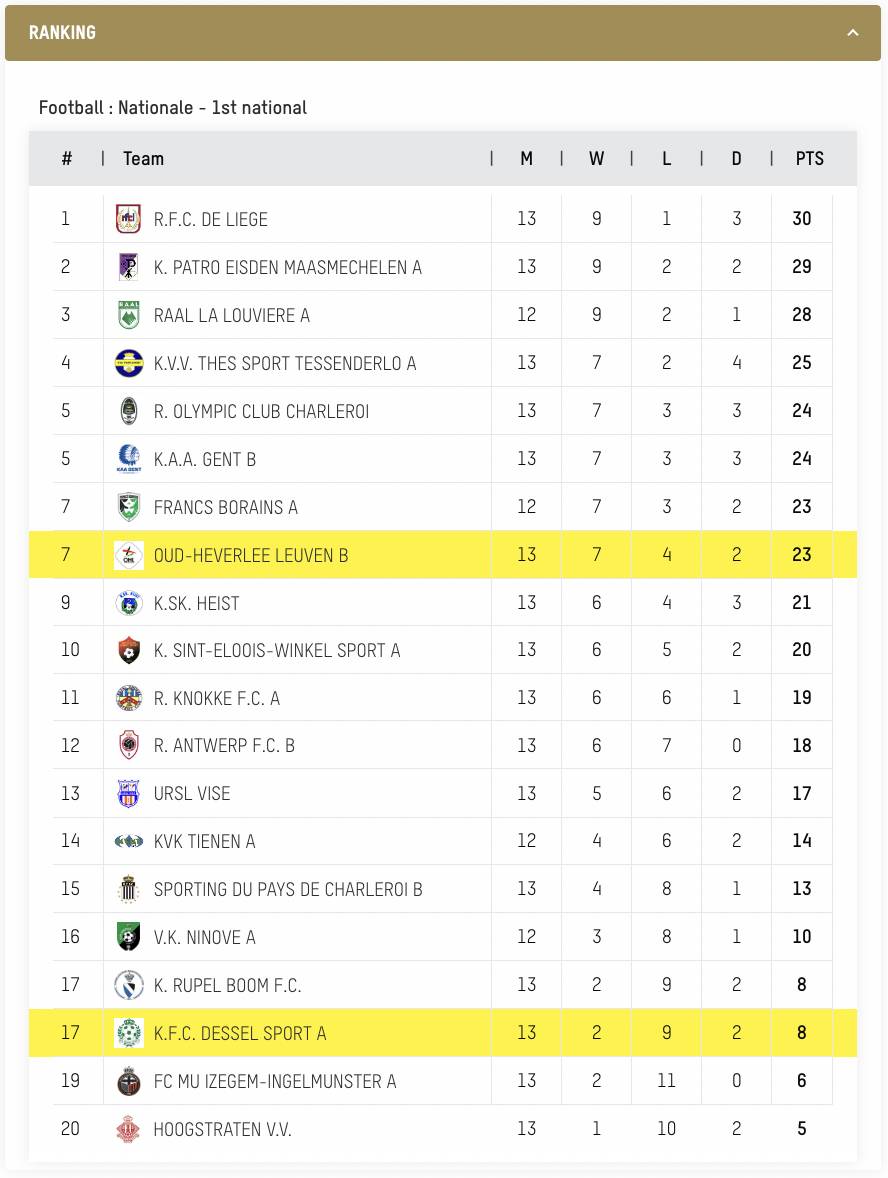Click the RAAL La Louviere green crest

(128, 315)
